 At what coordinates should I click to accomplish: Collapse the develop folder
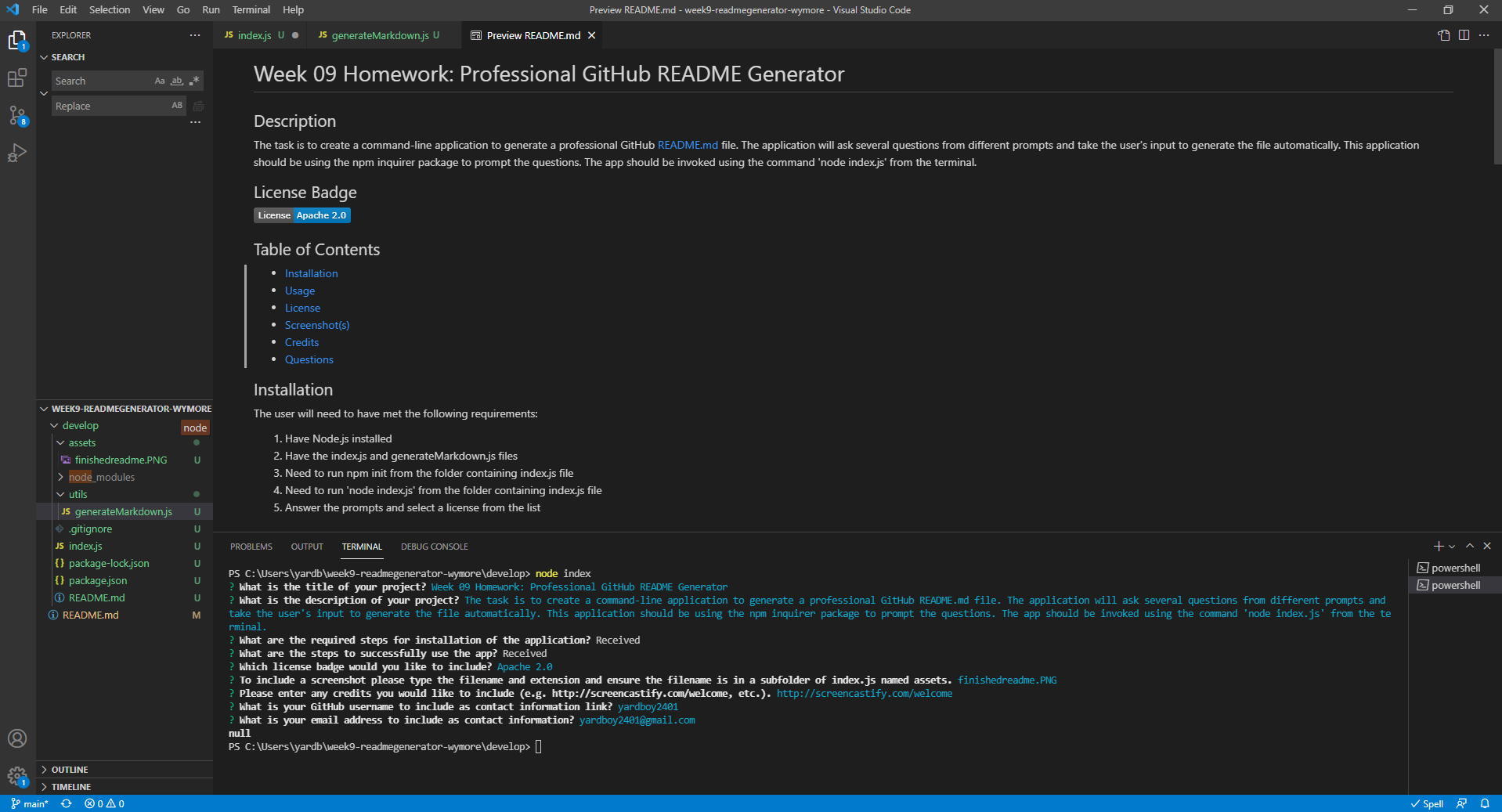(x=81, y=425)
